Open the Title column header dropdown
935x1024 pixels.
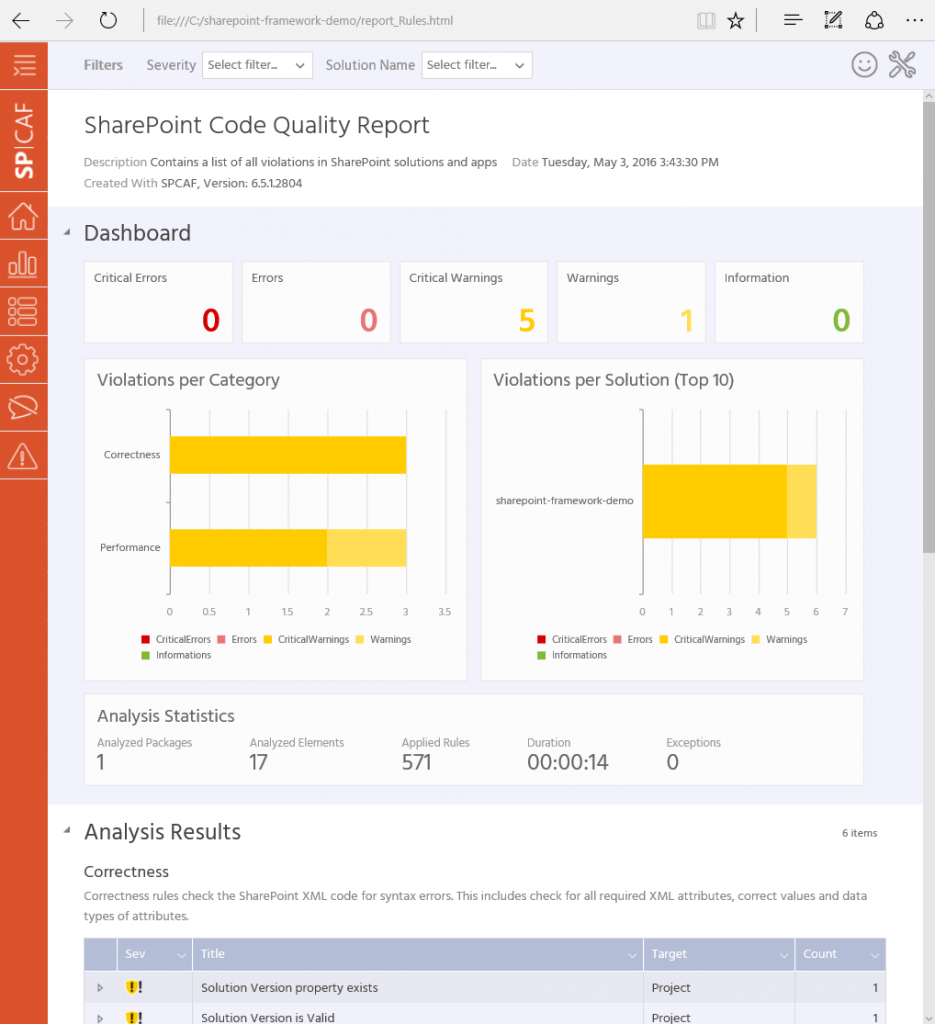(x=632, y=955)
